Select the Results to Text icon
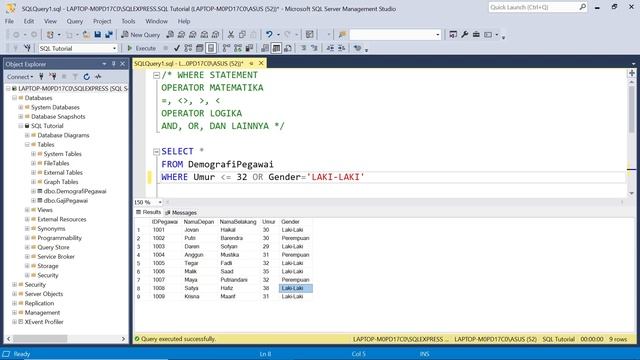 pos(265,48)
